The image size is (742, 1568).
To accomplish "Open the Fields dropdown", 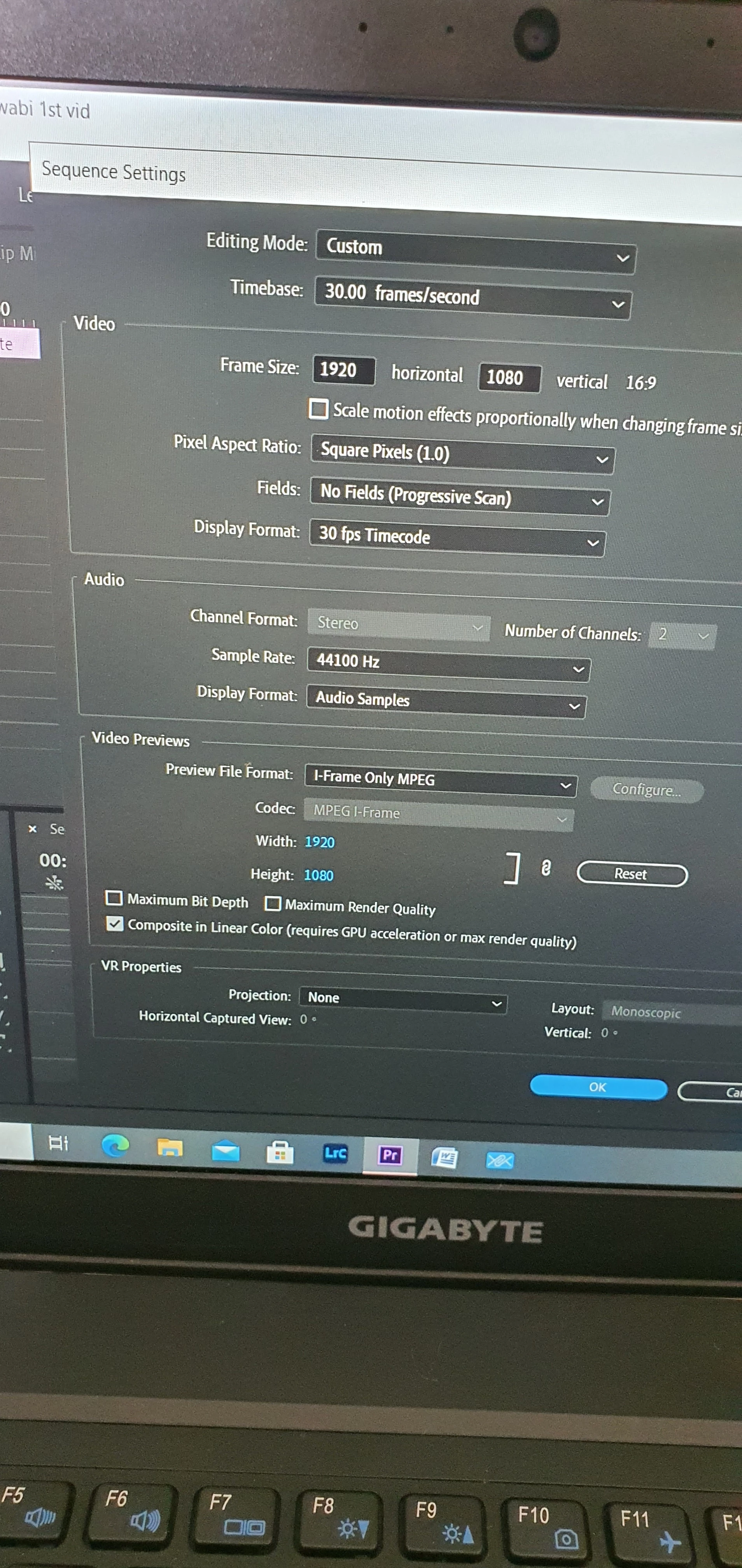I will (460, 497).
